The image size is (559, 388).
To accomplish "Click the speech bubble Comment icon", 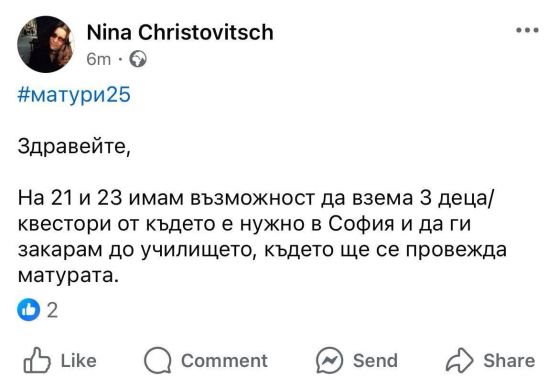I will click(158, 360).
